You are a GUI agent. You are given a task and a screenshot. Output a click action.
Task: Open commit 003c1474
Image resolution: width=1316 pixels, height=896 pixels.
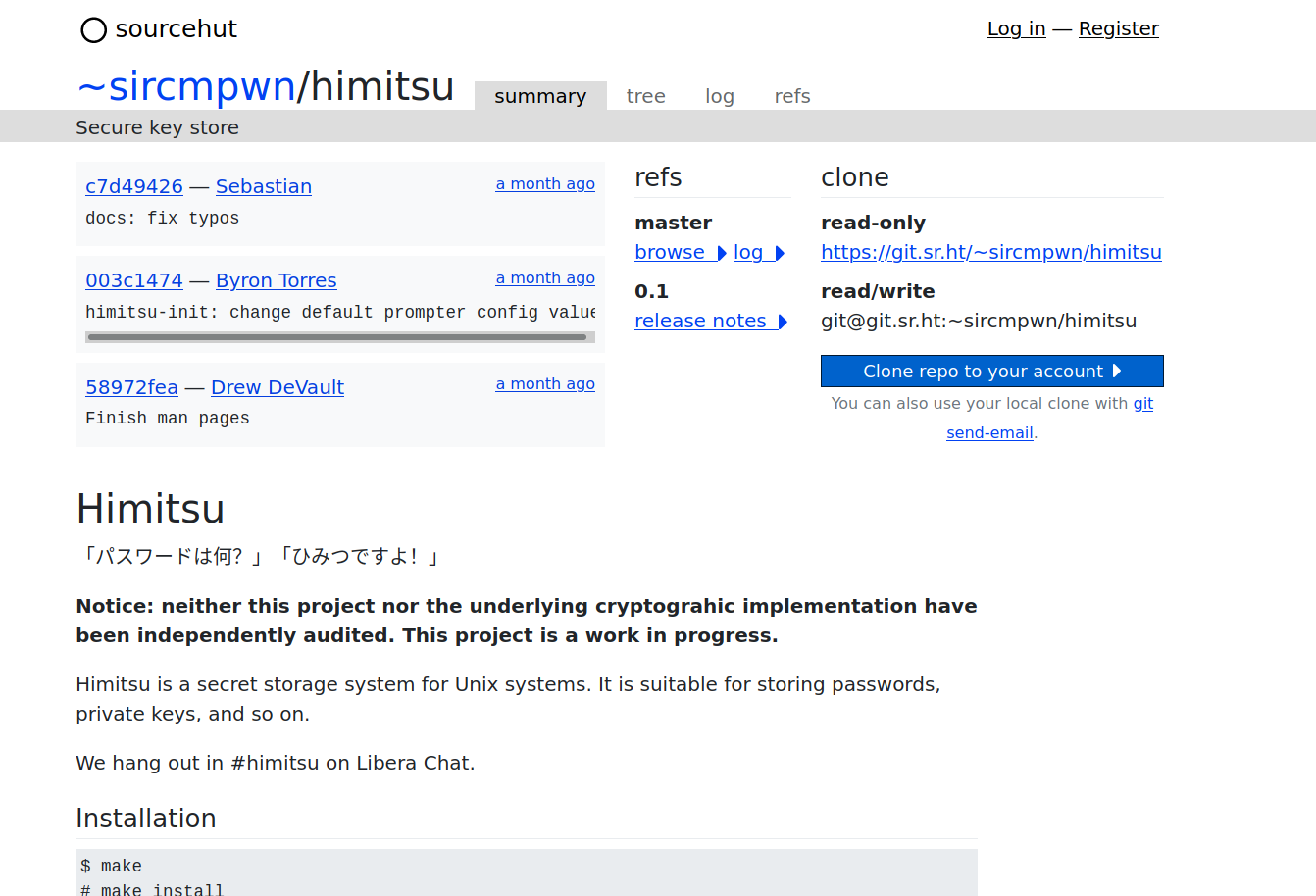[x=134, y=280]
